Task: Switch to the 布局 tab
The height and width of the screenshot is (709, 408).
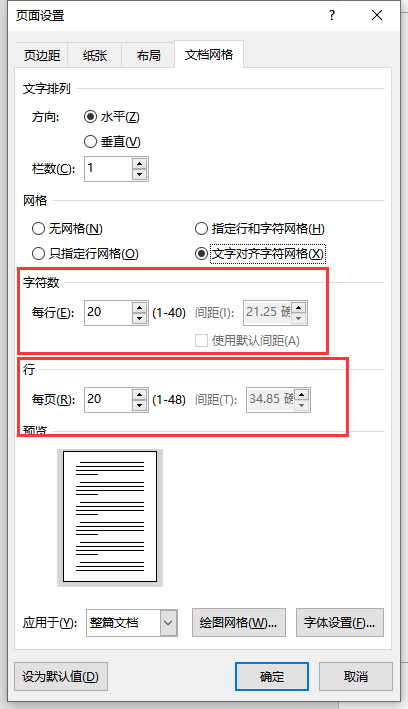Action: pyautogui.click(x=148, y=55)
